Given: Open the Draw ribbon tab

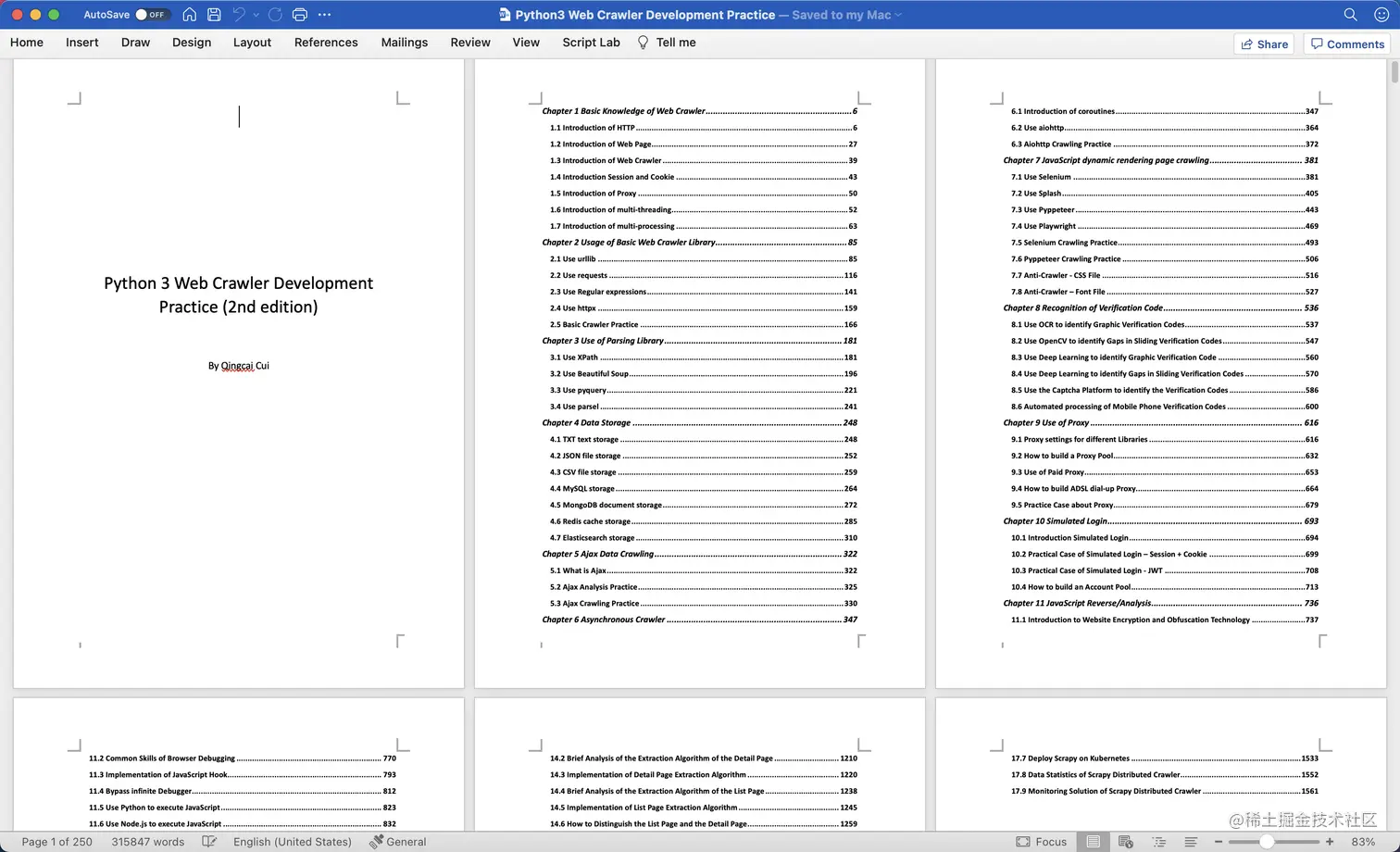Looking at the screenshot, I should point(135,43).
